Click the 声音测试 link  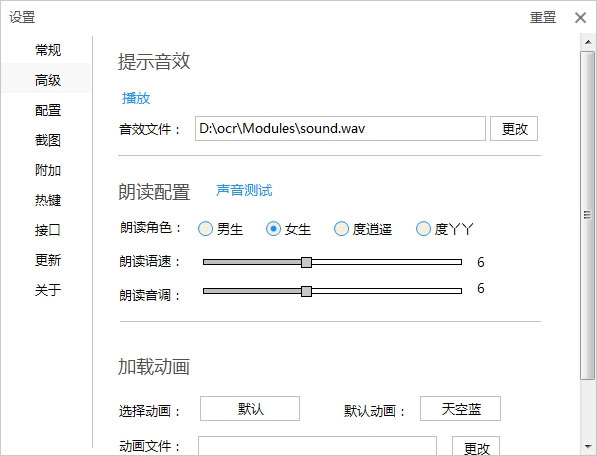tap(244, 190)
